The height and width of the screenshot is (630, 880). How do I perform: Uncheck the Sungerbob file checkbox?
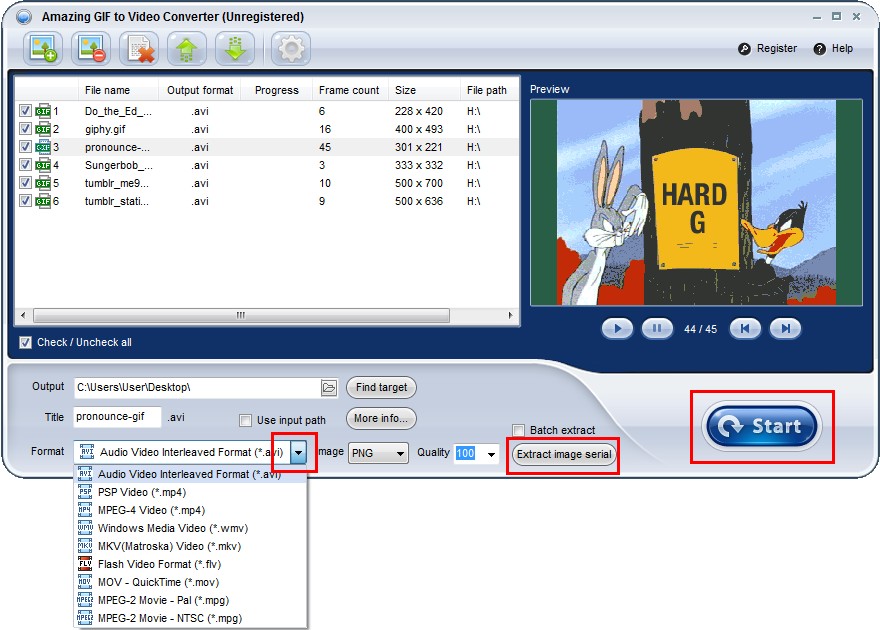point(25,164)
